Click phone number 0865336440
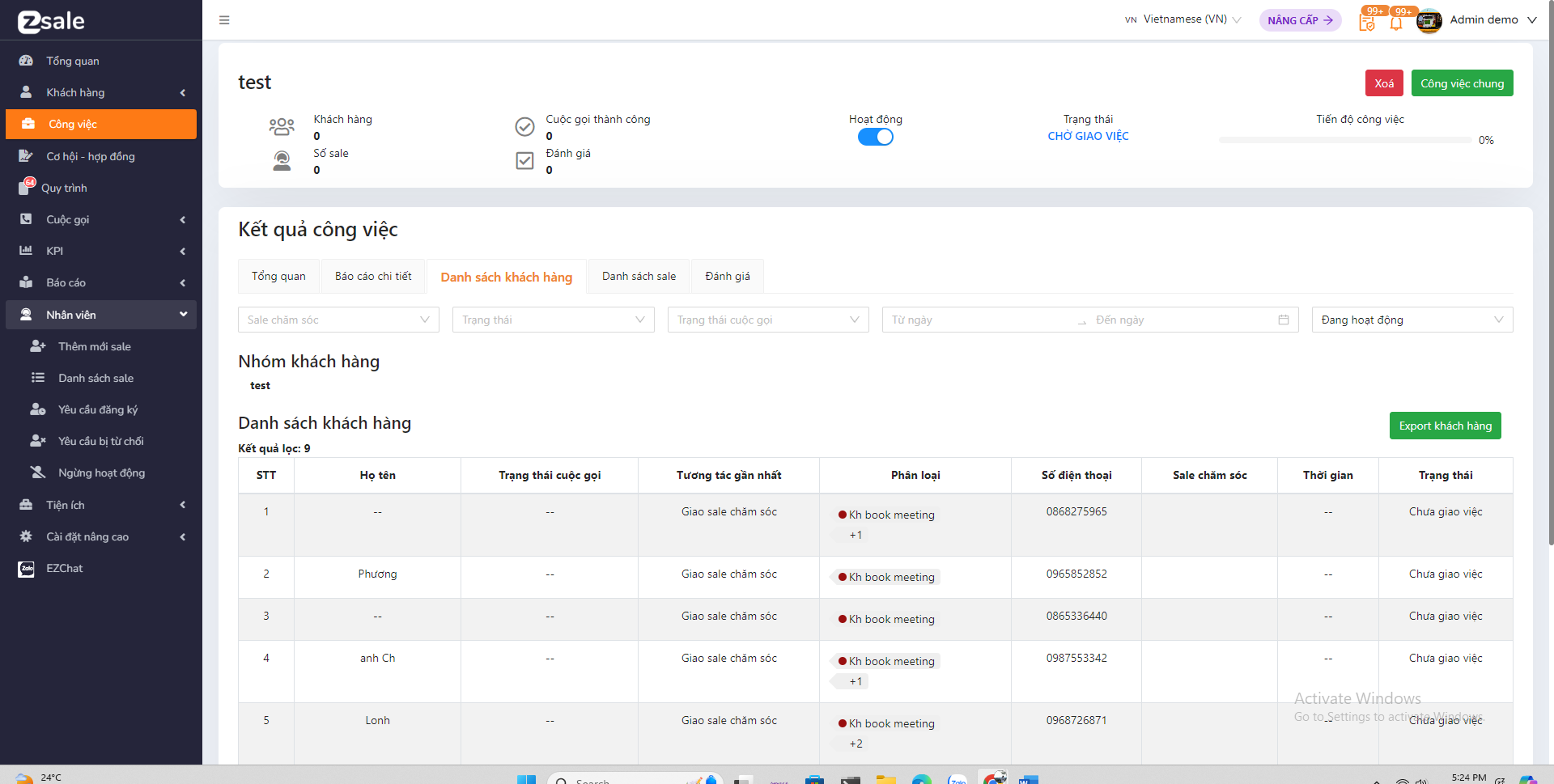Screen dimensions: 1554x784 coord(1076,616)
